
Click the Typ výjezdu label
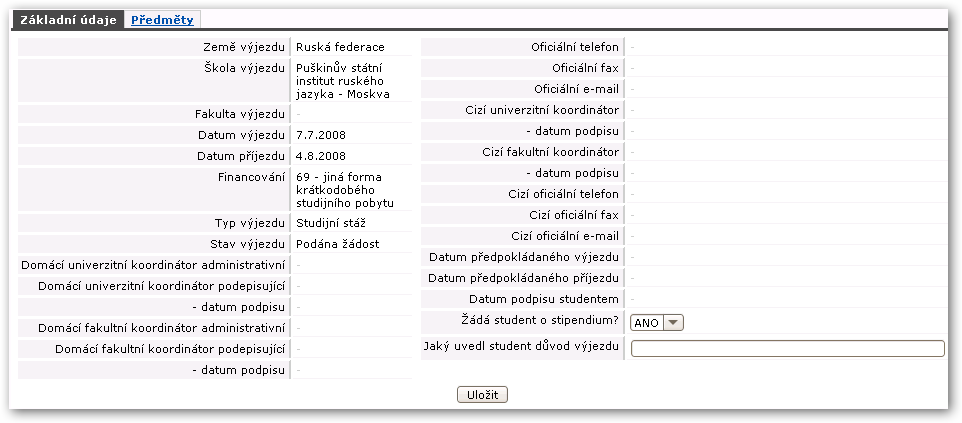[x=250, y=223]
